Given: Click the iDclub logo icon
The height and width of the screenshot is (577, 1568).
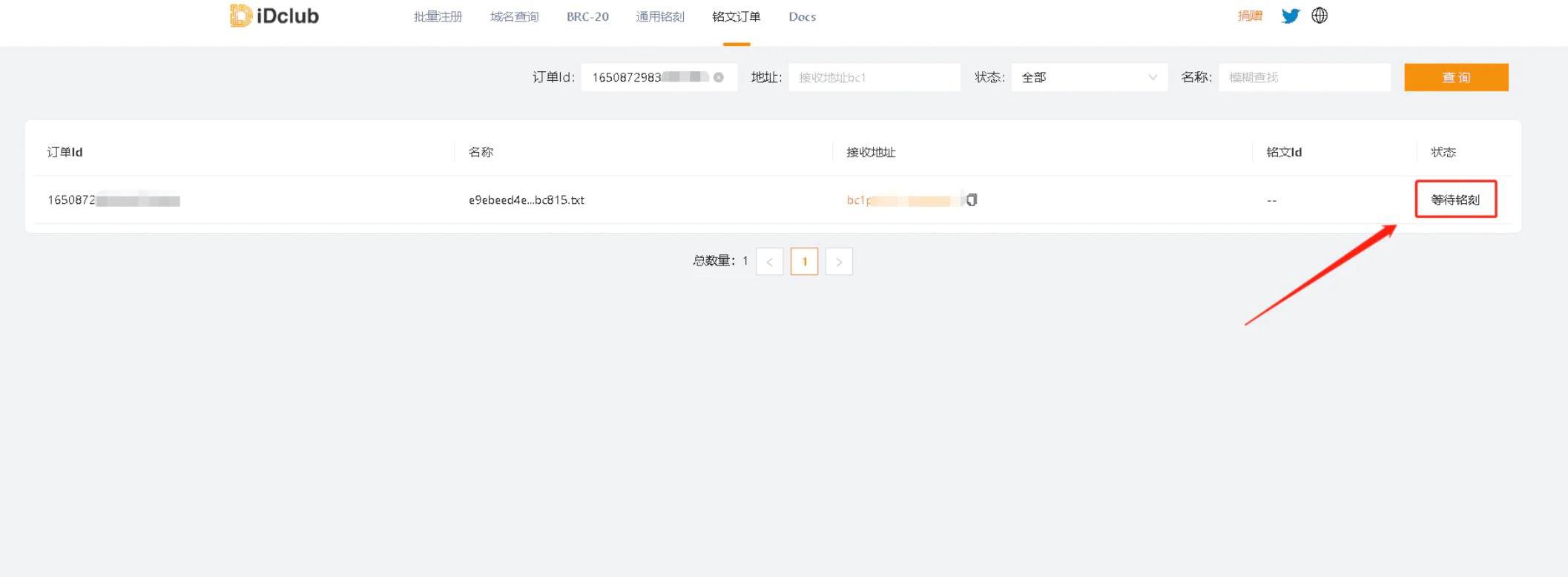Looking at the screenshot, I should click(x=240, y=16).
